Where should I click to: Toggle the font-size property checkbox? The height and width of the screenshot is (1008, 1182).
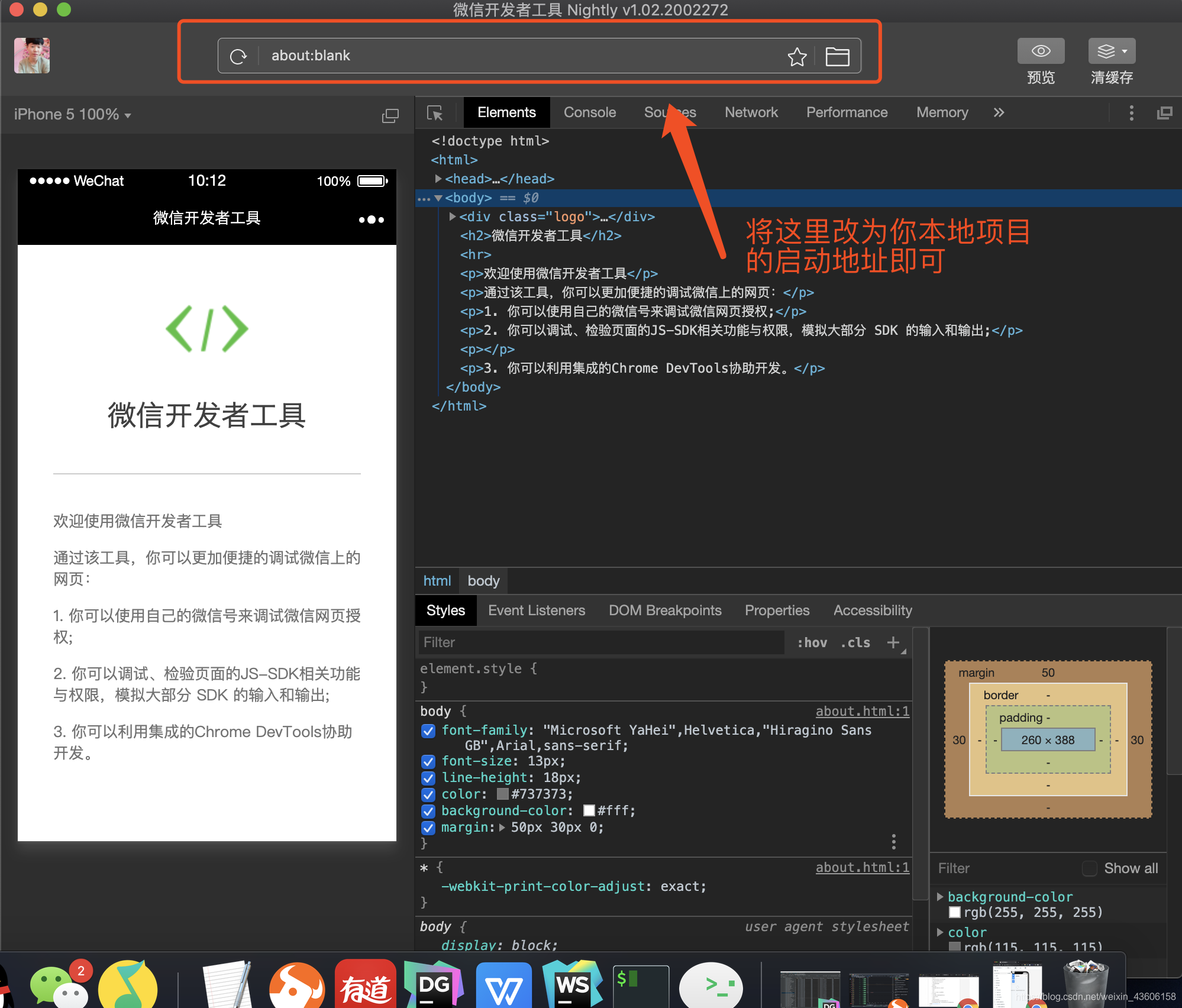(428, 761)
